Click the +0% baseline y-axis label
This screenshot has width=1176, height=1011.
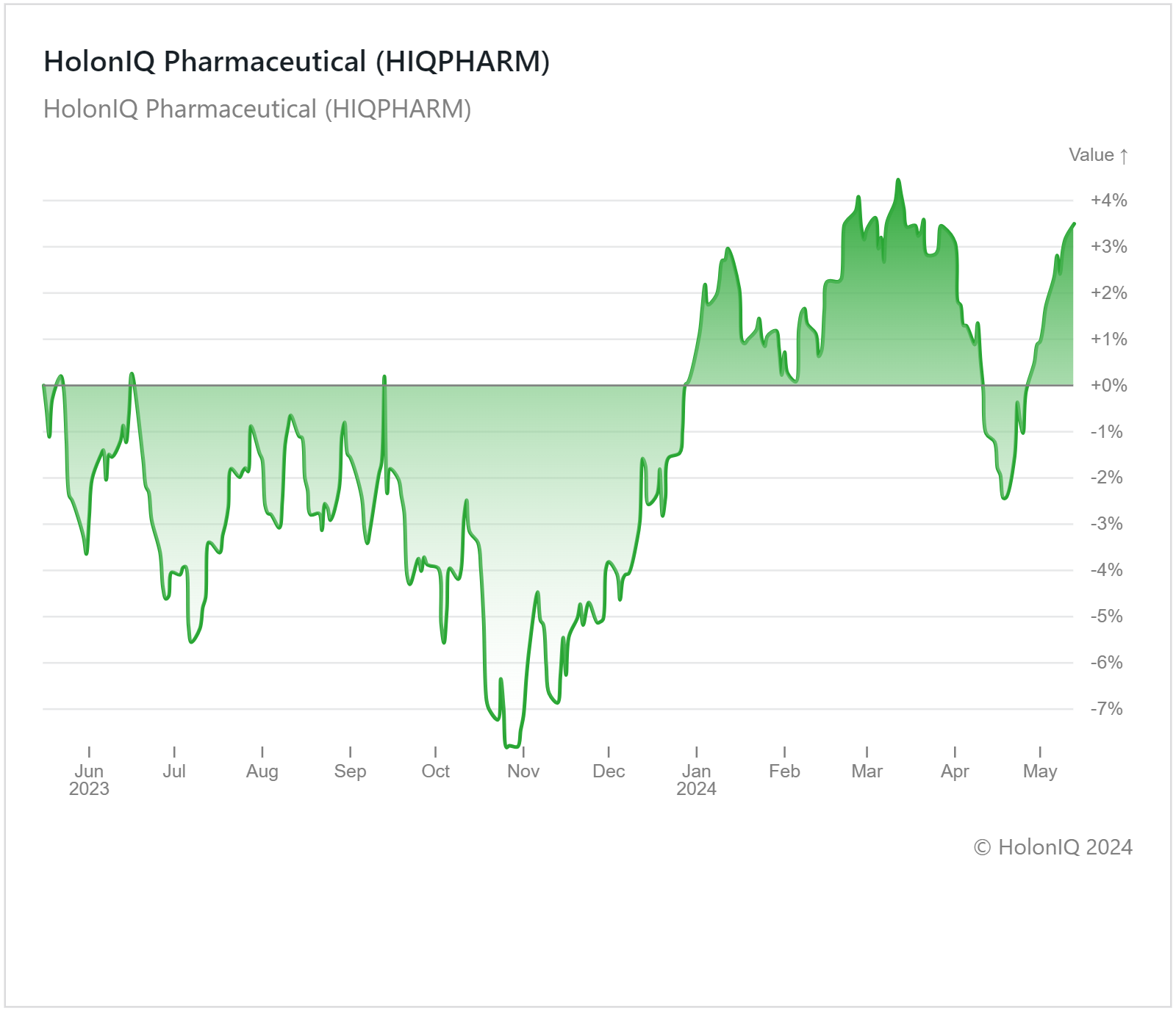point(1108,385)
